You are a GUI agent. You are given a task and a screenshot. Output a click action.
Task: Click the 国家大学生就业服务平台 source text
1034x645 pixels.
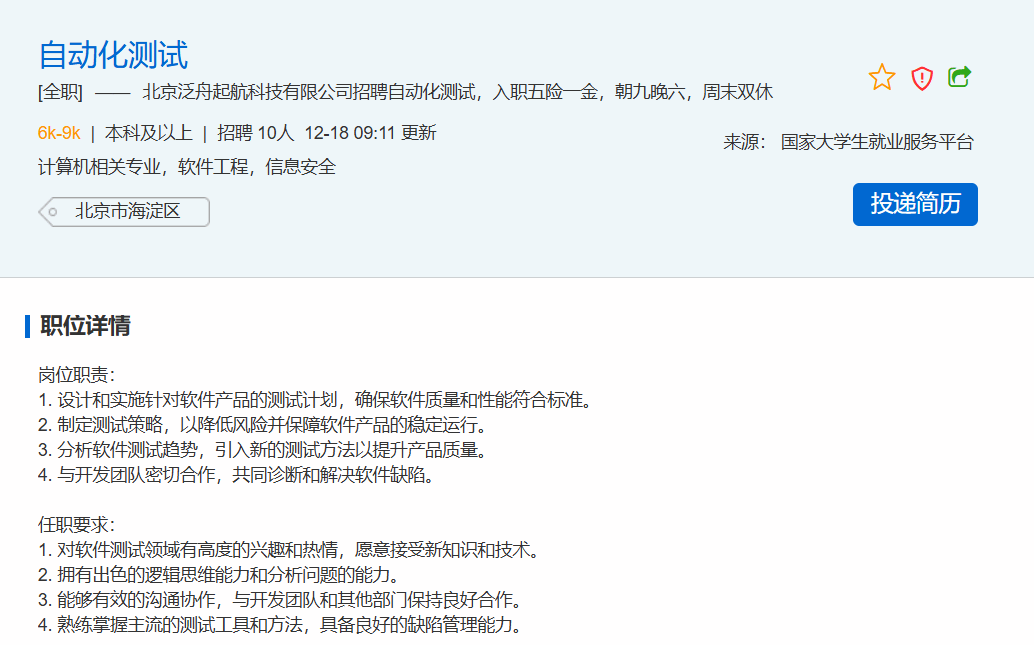(x=877, y=142)
